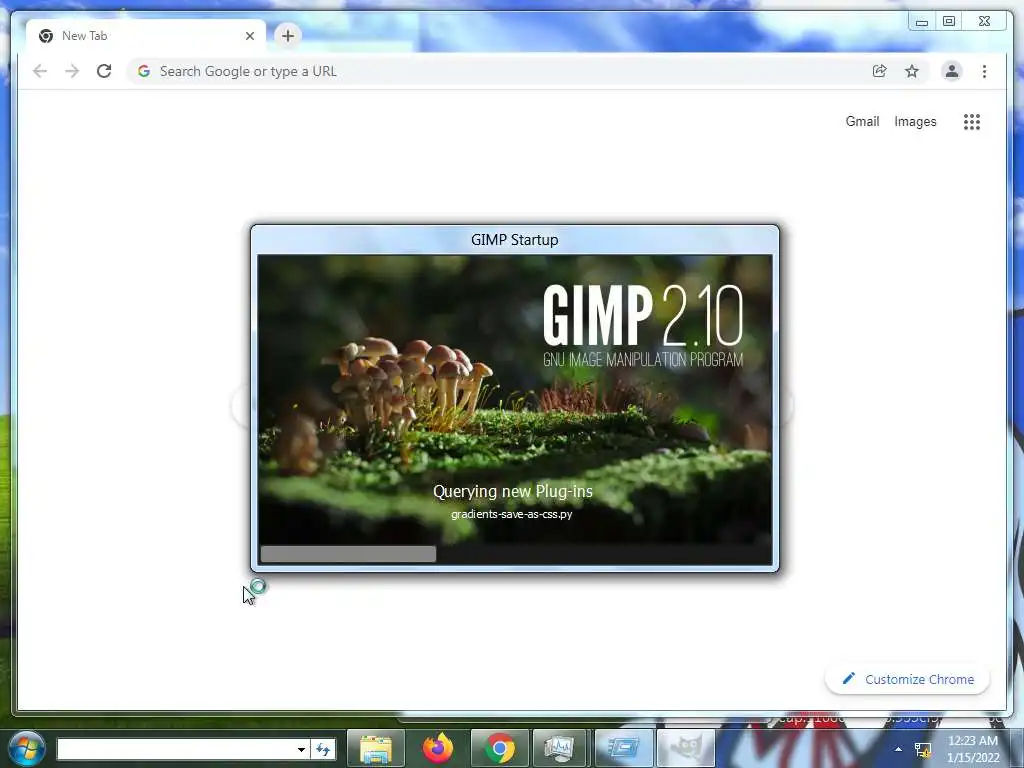Expand the taskbar address dropdown arrow
The image size is (1024, 768).
tap(301, 749)
